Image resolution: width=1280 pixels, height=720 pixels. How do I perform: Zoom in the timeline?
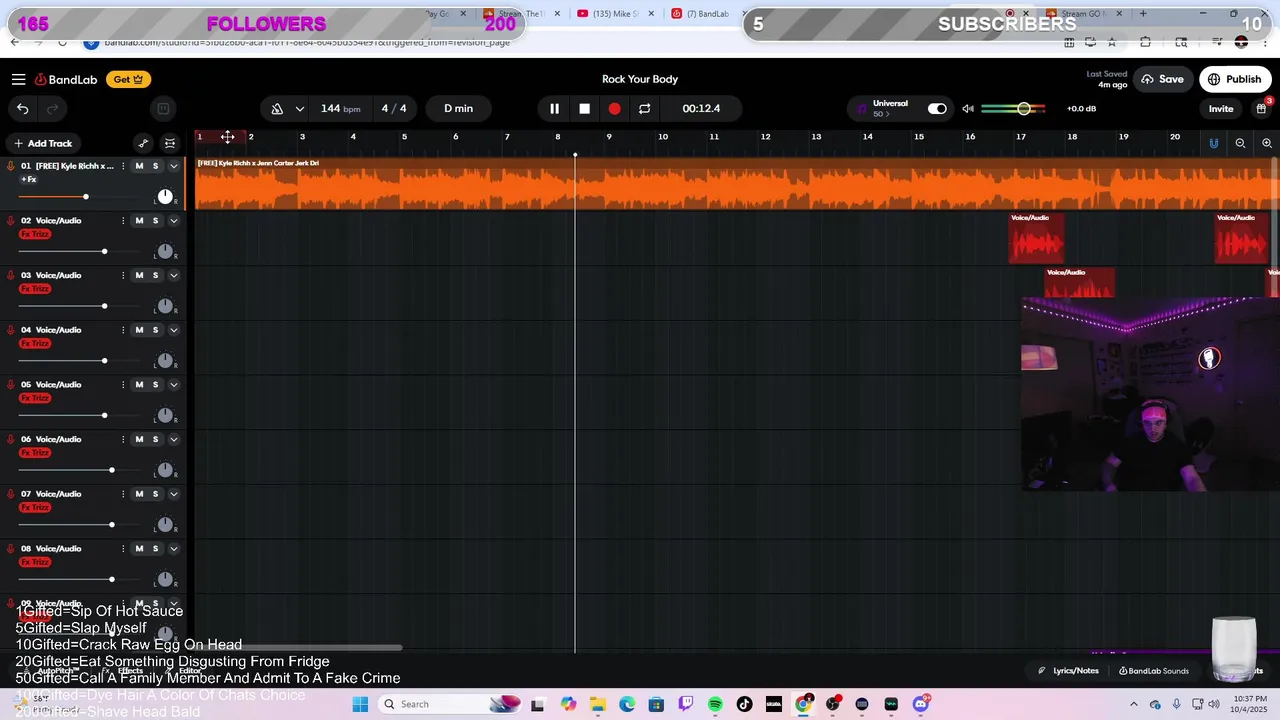pos(1267,143)
